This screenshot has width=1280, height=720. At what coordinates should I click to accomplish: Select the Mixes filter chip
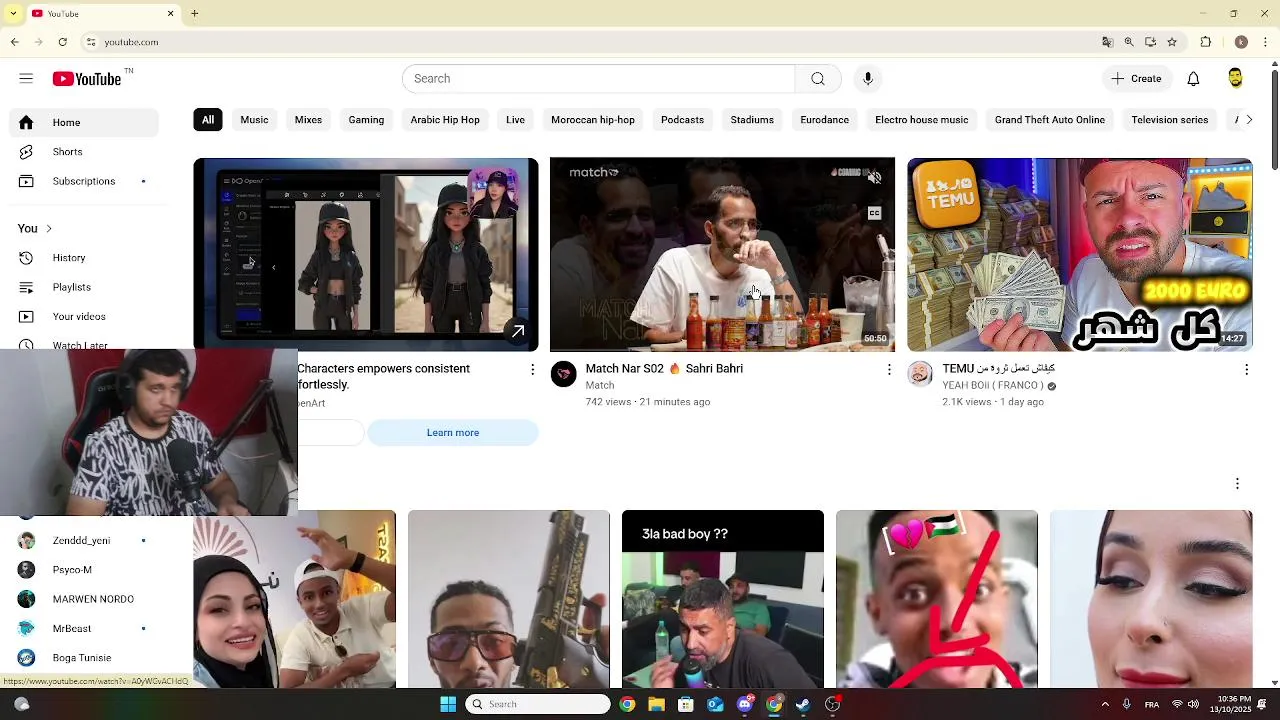308,120
